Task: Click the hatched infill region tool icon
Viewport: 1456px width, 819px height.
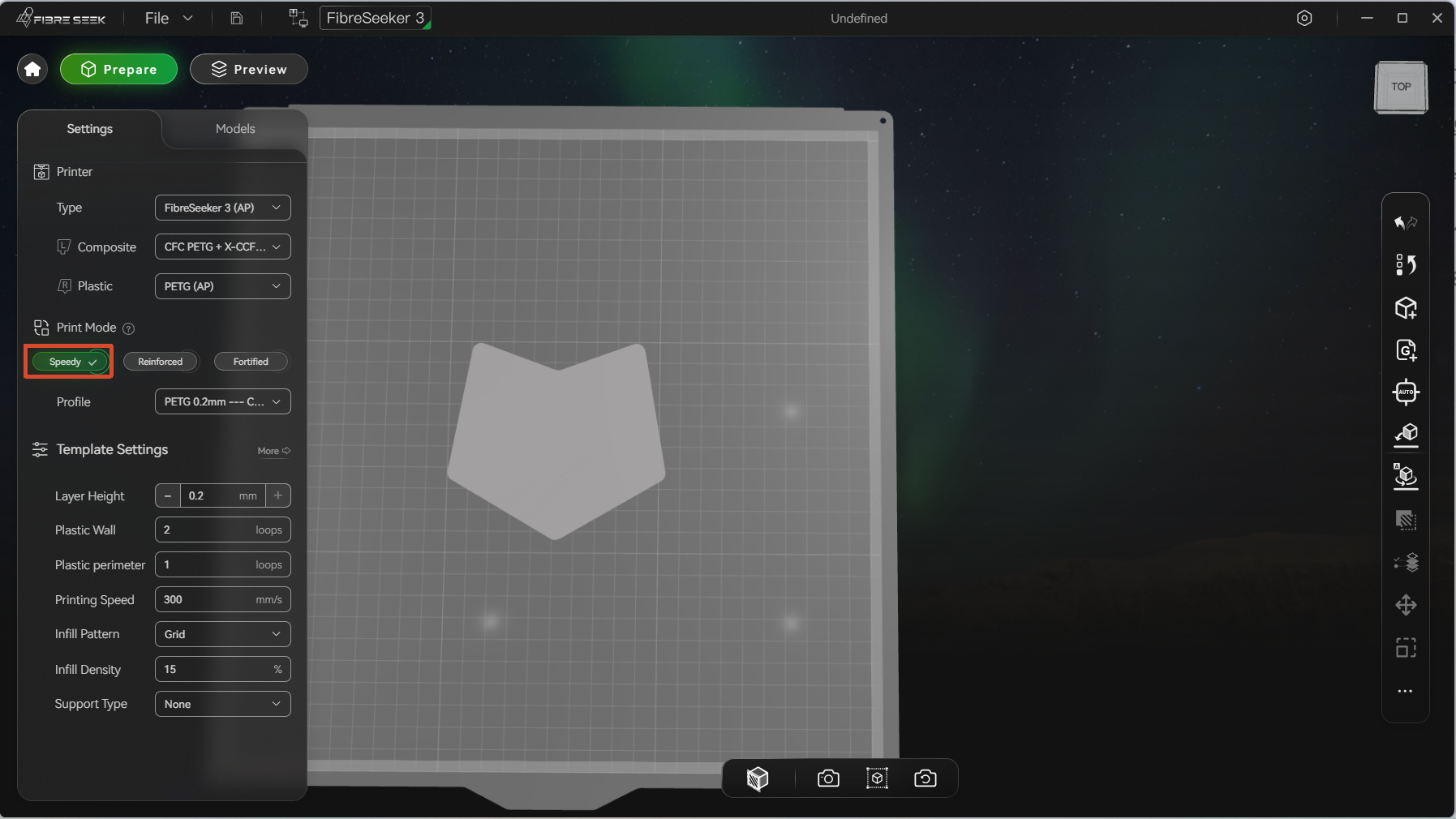Action: [1406, 520]
